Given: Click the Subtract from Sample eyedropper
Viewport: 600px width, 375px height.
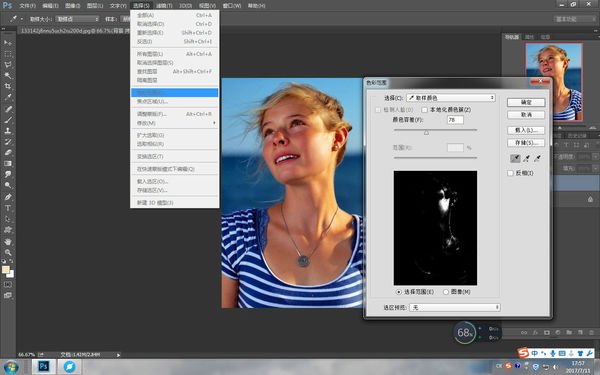Looking at the screenshot, I should (537, 158).
